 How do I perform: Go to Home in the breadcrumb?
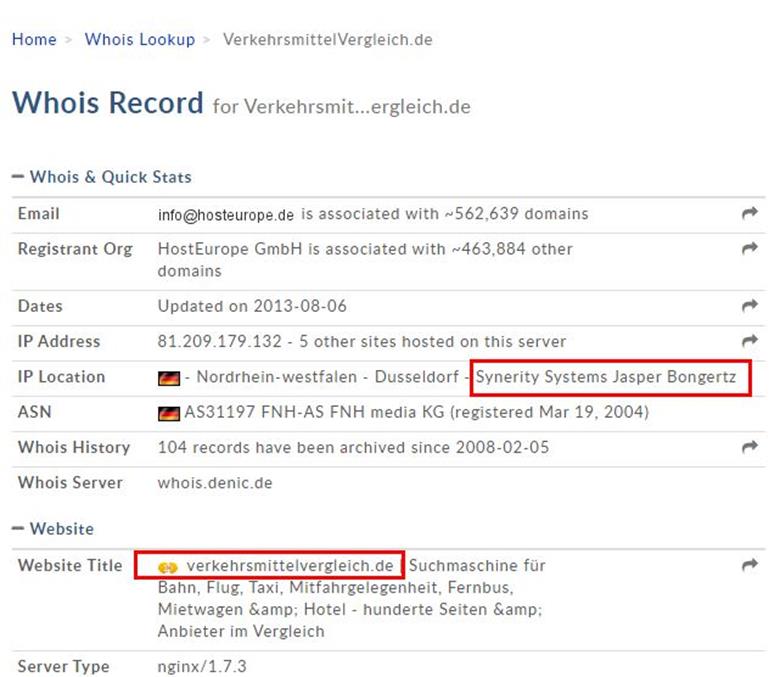[x=34, y=40]
